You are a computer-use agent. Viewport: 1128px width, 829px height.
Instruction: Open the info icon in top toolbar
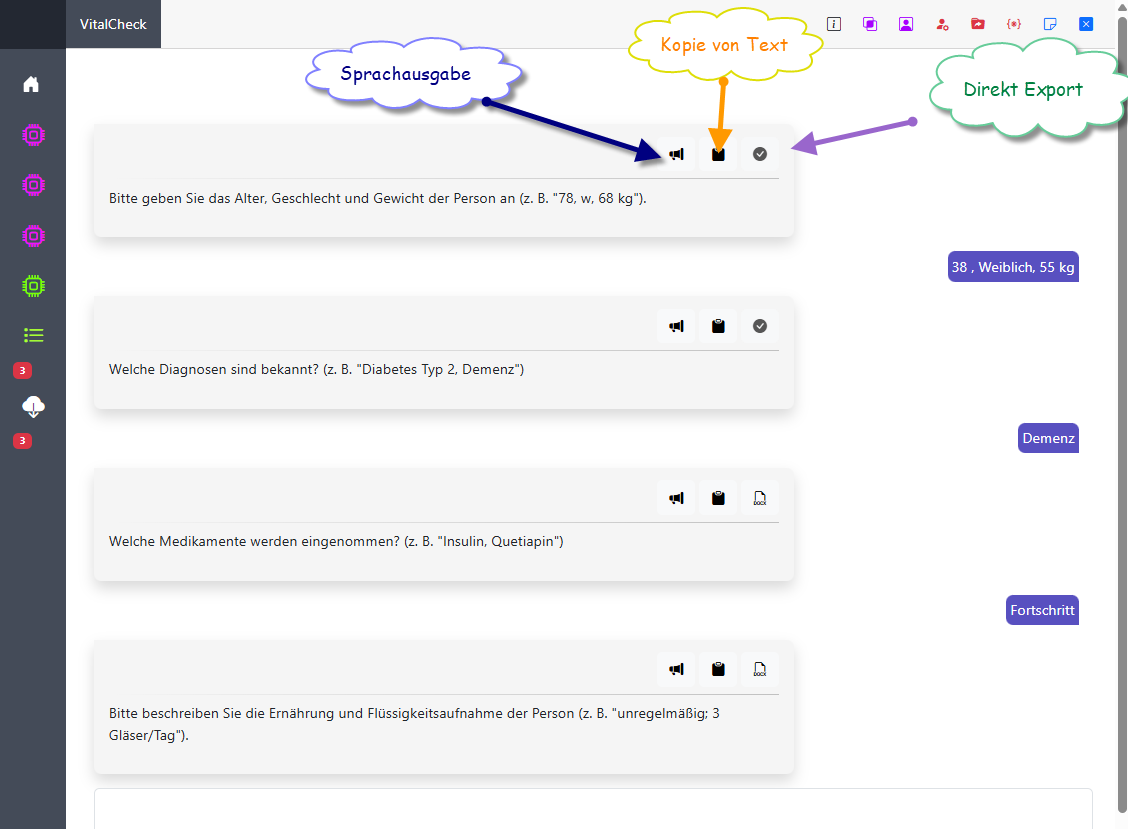coord(834,24)
